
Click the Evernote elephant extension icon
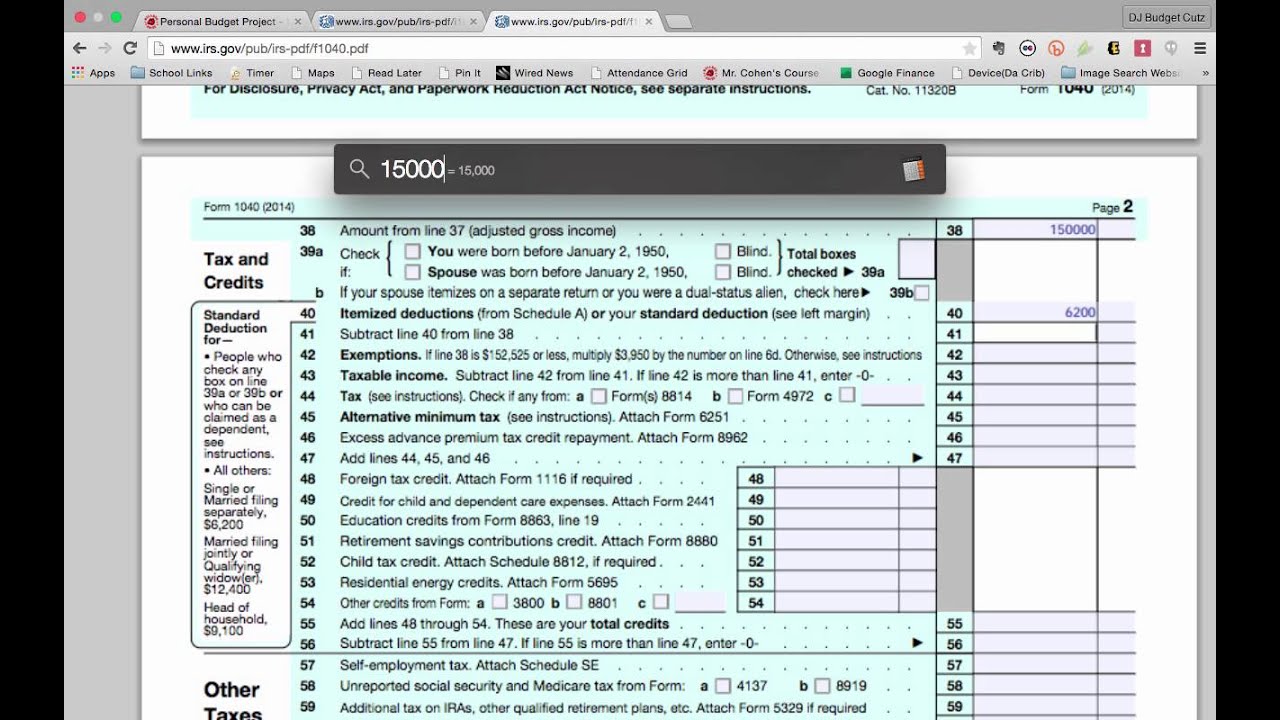click(998, 48)
